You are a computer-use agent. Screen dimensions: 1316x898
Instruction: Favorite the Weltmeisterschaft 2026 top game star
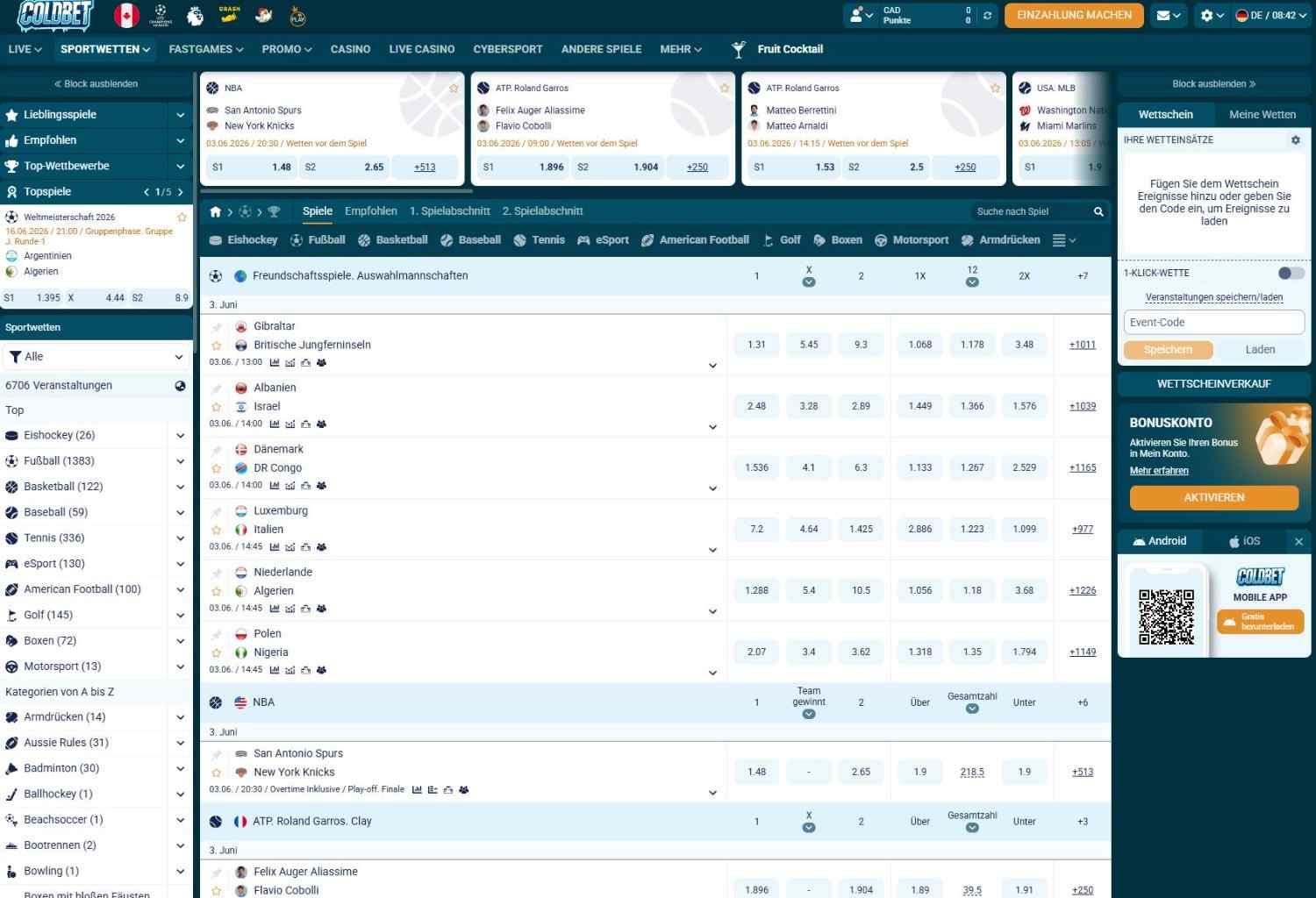point(182,217)
